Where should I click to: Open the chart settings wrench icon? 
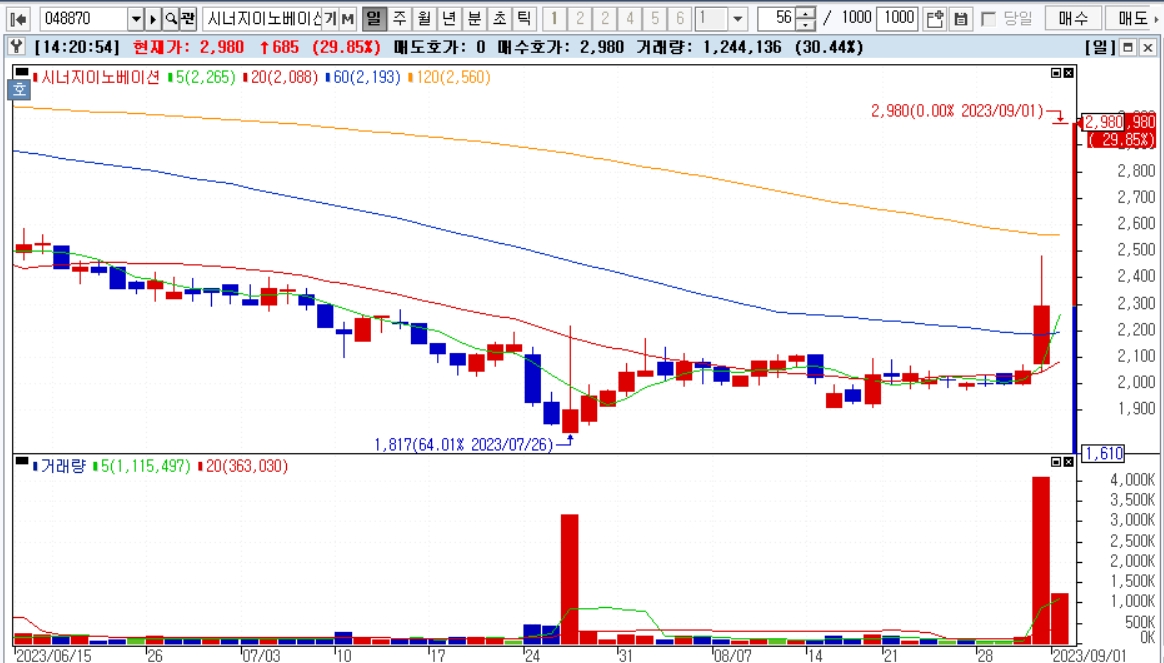[16, 48]
